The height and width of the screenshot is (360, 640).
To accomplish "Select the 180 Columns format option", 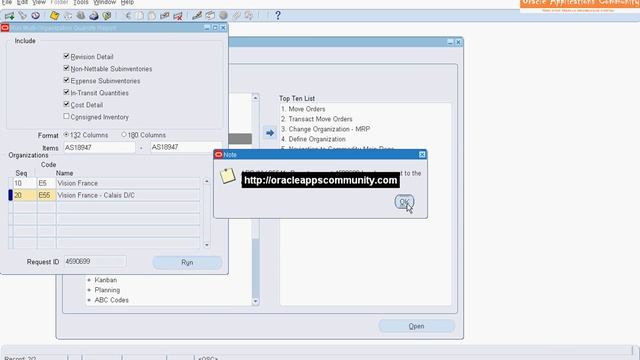I will coord(124,134).
